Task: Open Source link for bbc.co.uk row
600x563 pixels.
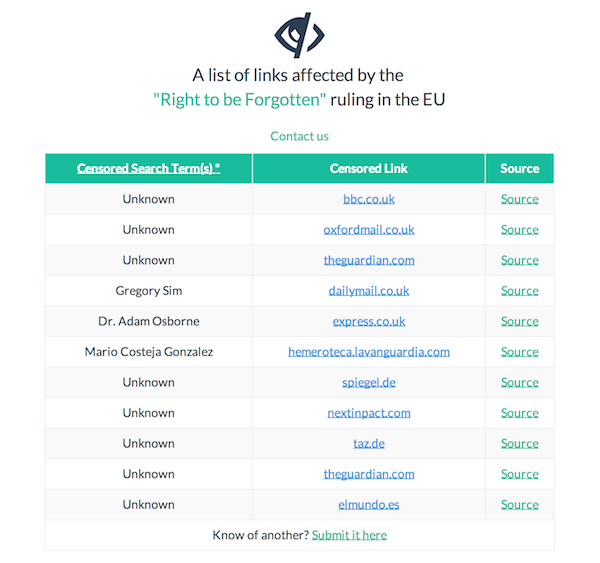Action: 520,199
